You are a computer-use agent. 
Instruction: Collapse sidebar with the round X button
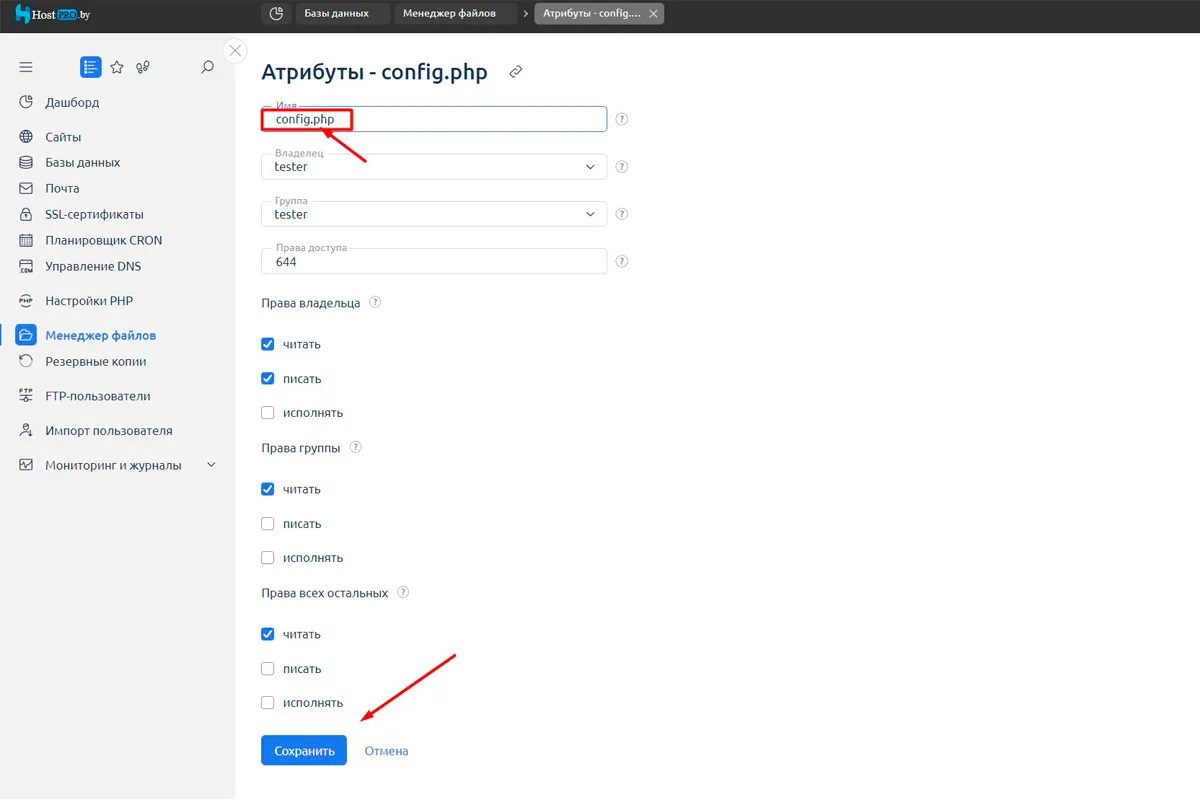pos(235,51)
